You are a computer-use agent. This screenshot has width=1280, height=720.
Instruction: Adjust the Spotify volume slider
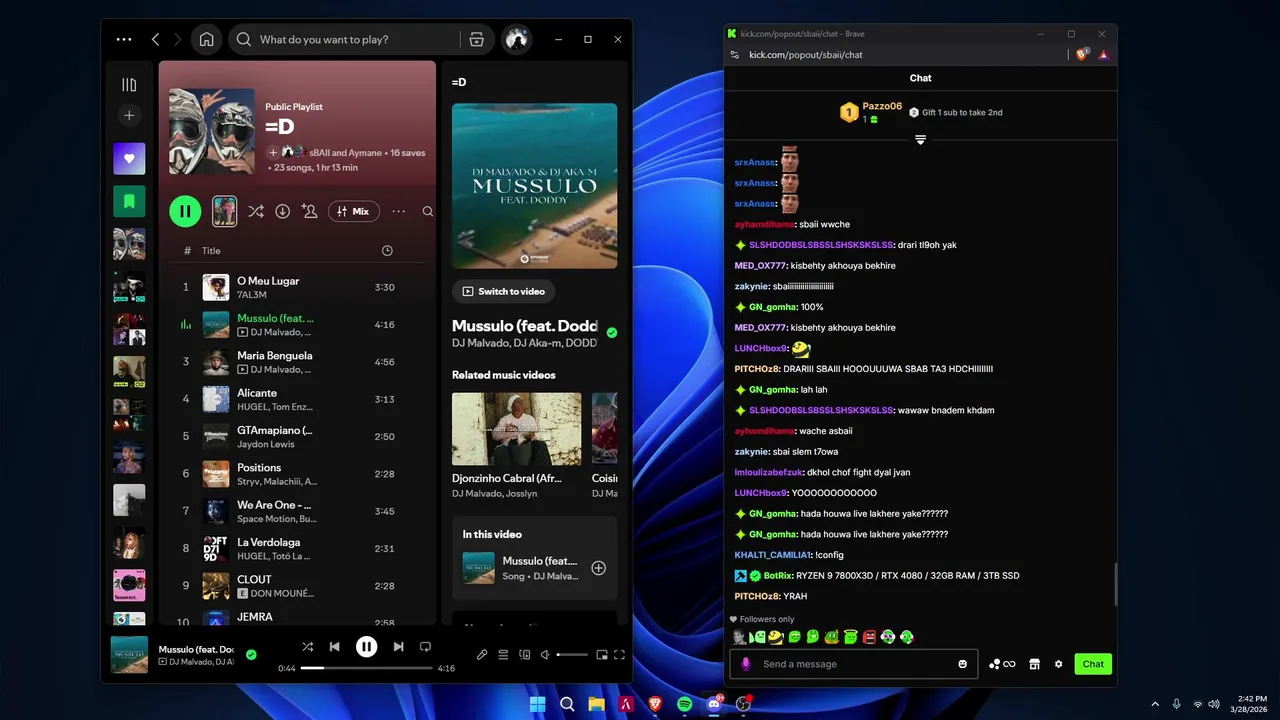572,655
